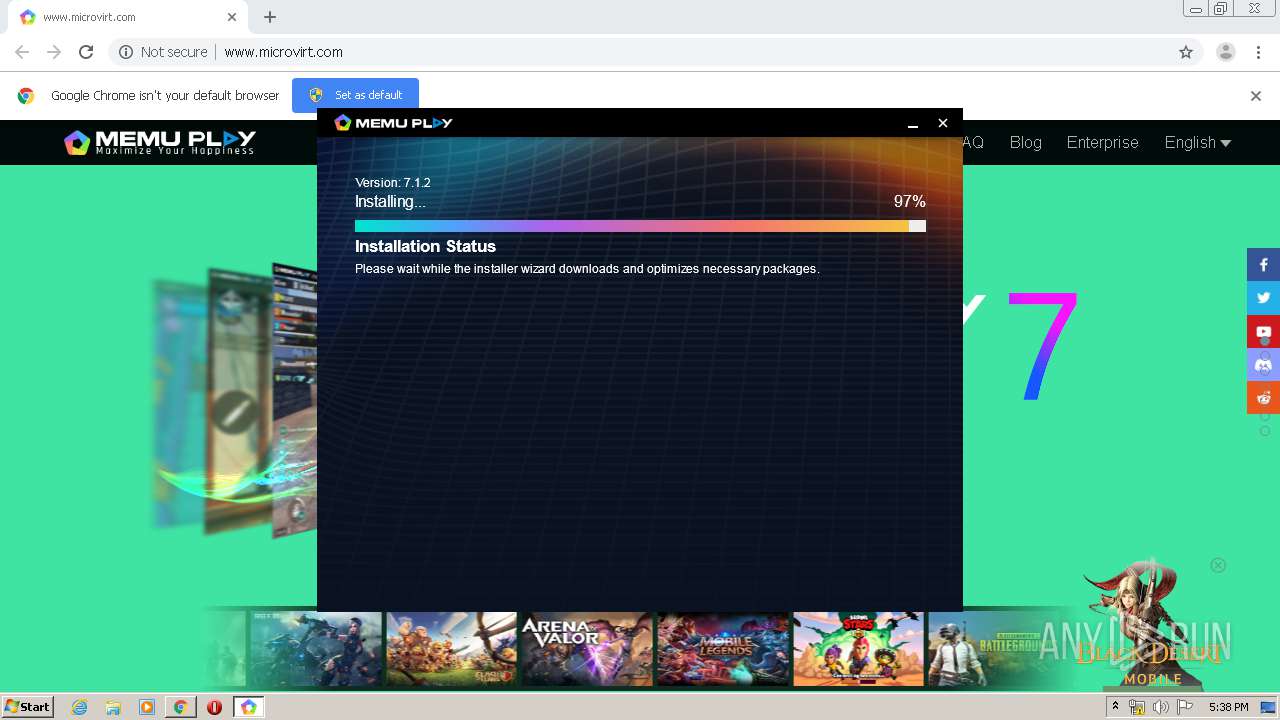Open Opera from taskbar
The image size is (1280, 720).
[214, 707]
